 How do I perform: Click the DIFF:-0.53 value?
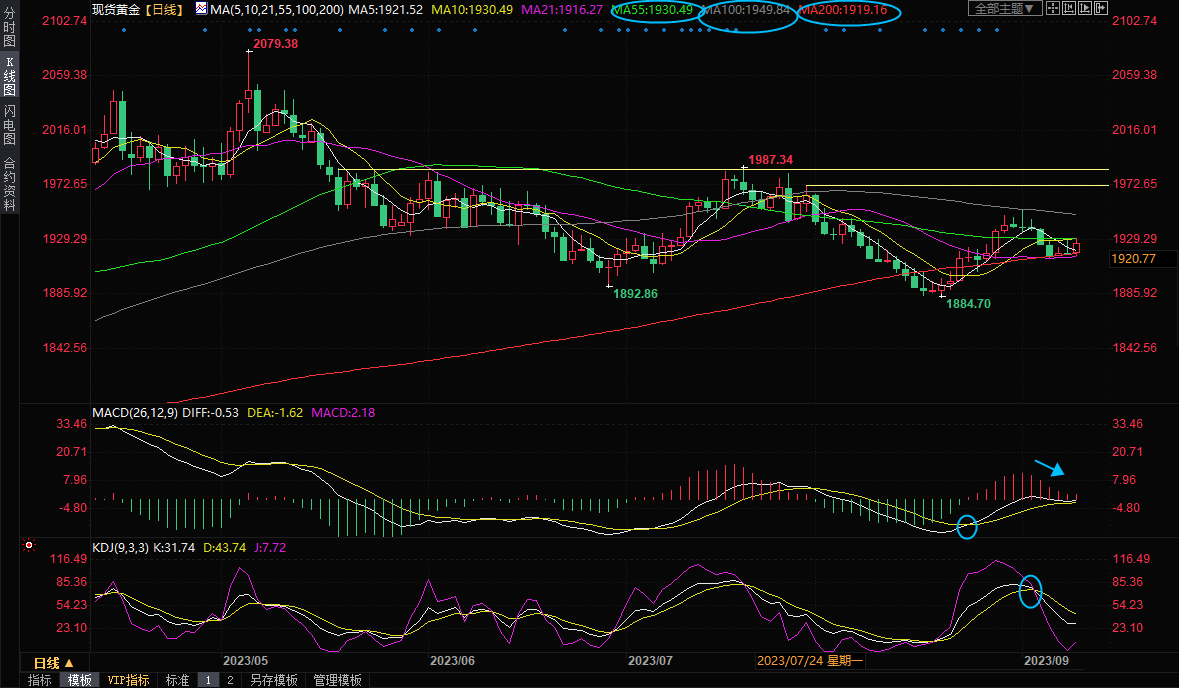click(210, 413)
